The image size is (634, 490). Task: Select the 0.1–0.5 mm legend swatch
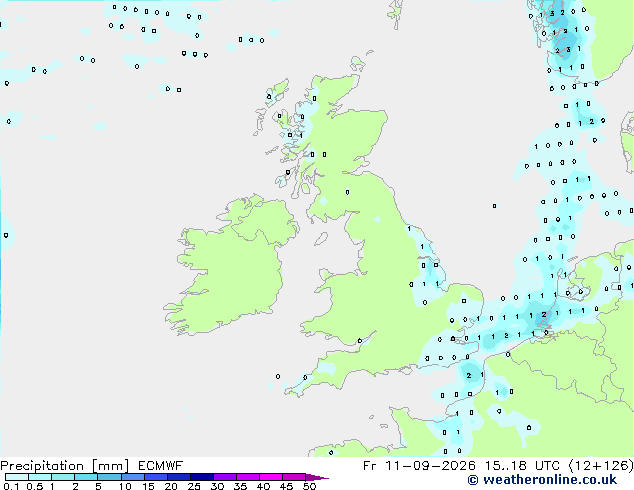(x=17, y=477)
